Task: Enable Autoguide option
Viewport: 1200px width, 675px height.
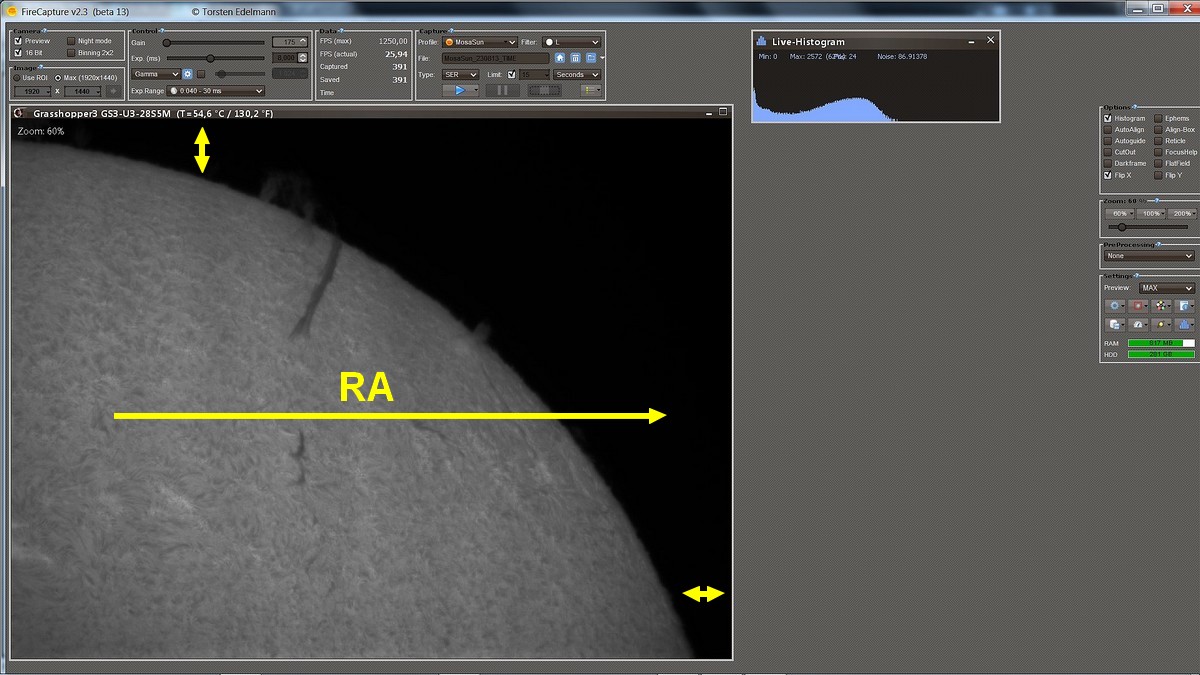Action: click(x=1108, y=141)
